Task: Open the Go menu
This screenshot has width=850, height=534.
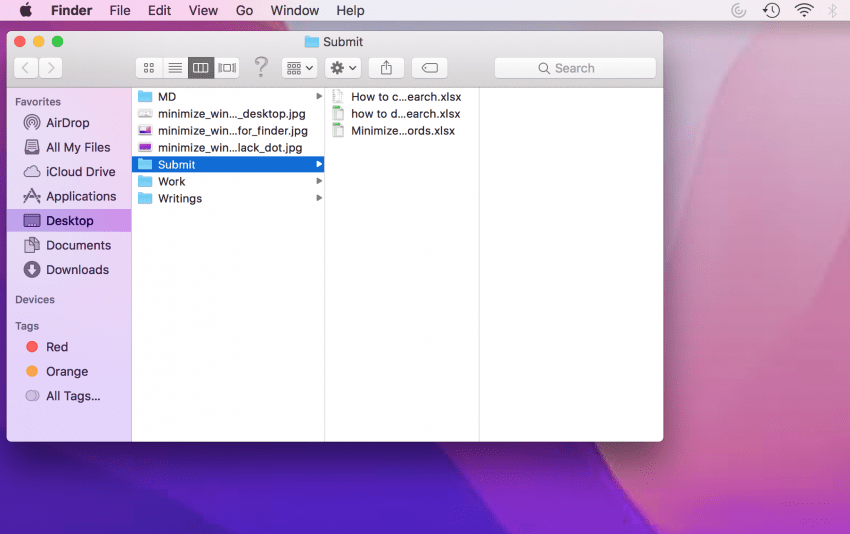Action: point(244,10)
